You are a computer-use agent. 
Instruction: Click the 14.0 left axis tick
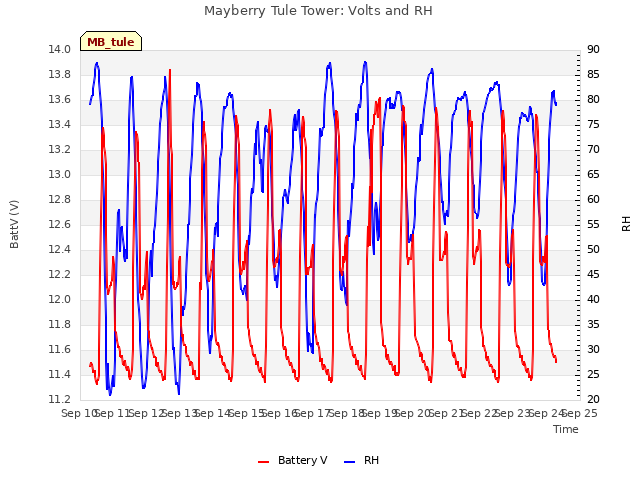click(x=60, y=49)
